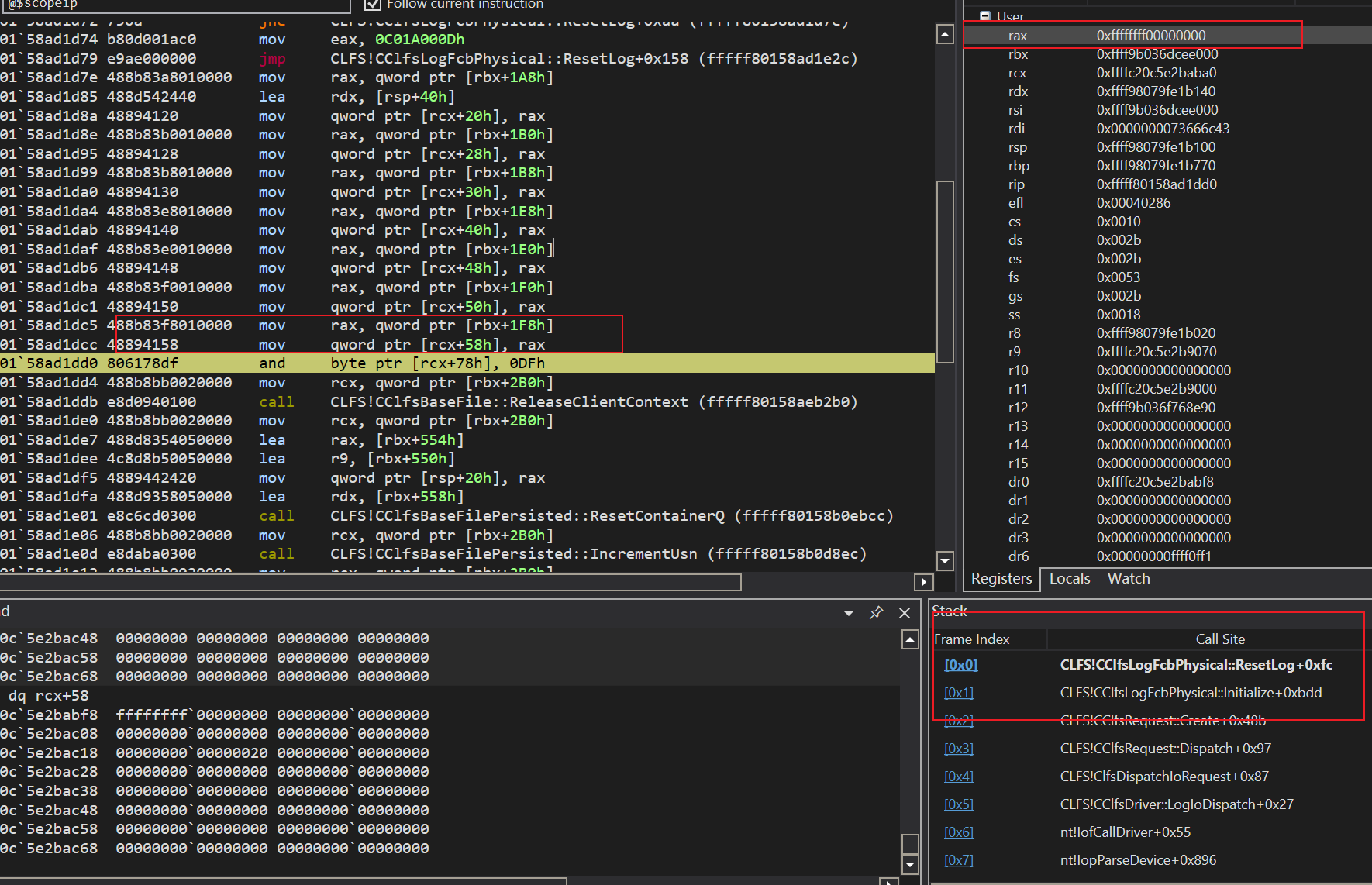Click disassembly scrollbar up arrow
Screen dimensions: 1372x885
click(945, 34)
